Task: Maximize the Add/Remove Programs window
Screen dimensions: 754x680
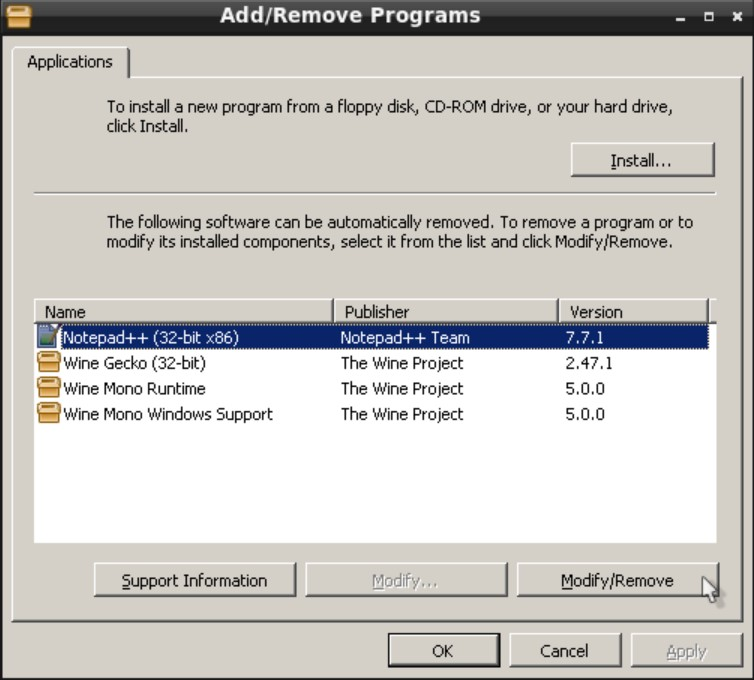Action: 708,17
